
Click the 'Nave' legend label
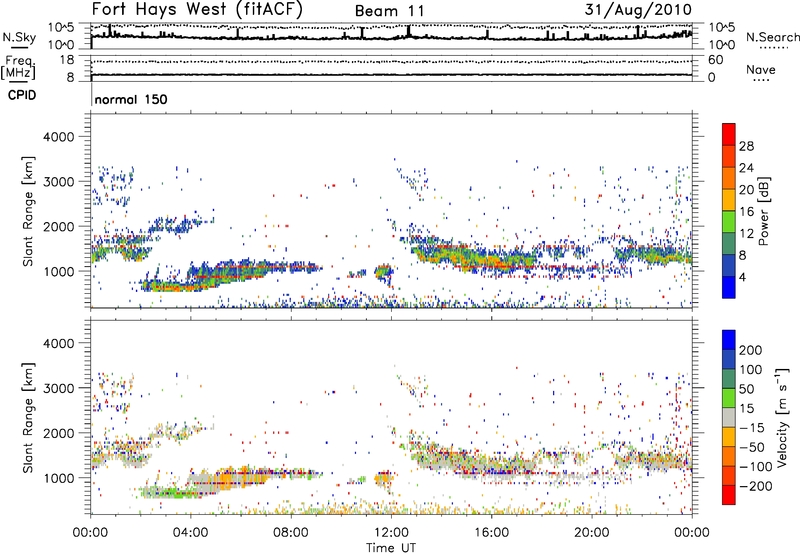tap(761, 69)
